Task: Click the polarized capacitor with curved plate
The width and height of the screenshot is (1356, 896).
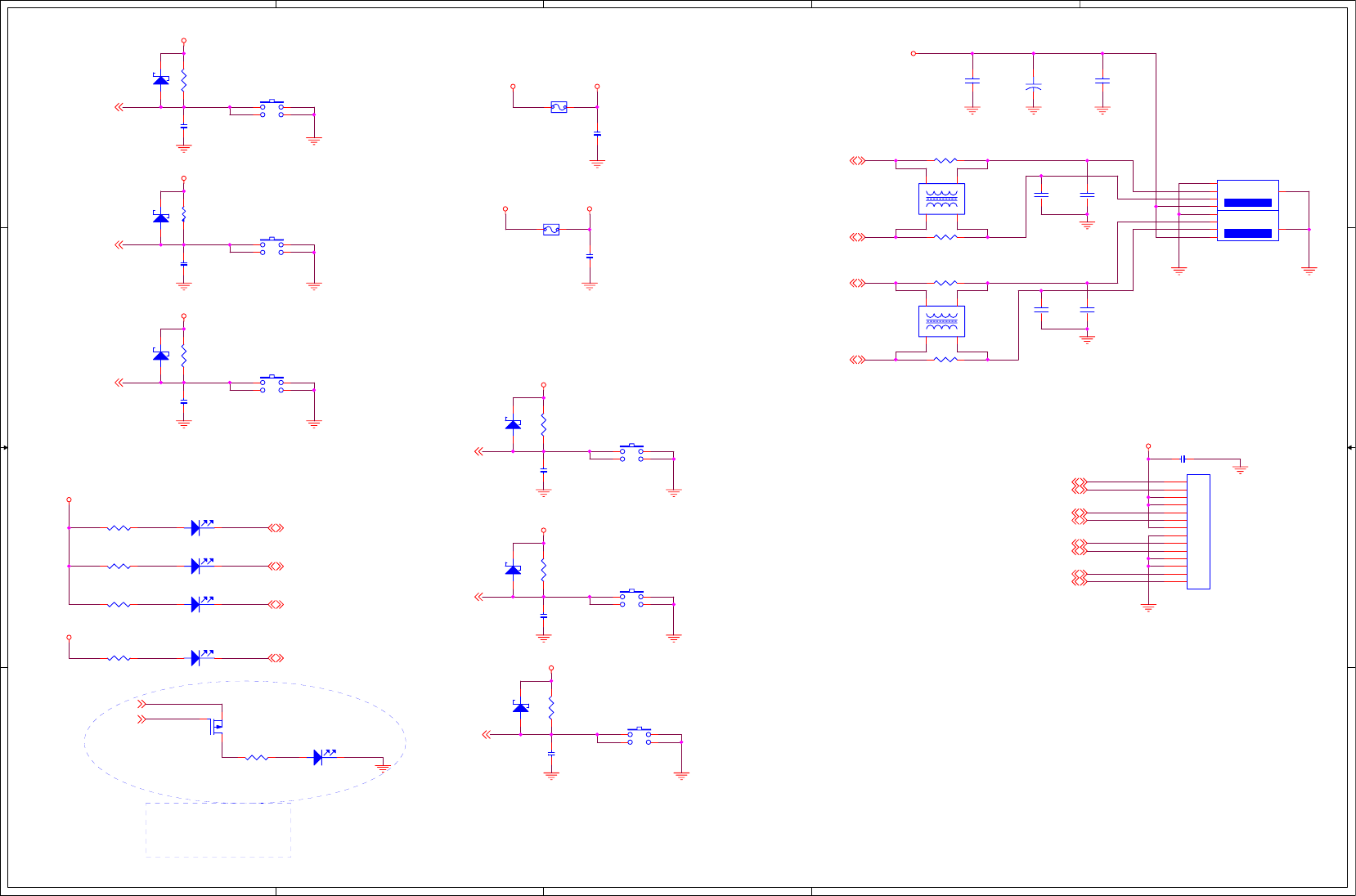Action: coord(1033,85)
